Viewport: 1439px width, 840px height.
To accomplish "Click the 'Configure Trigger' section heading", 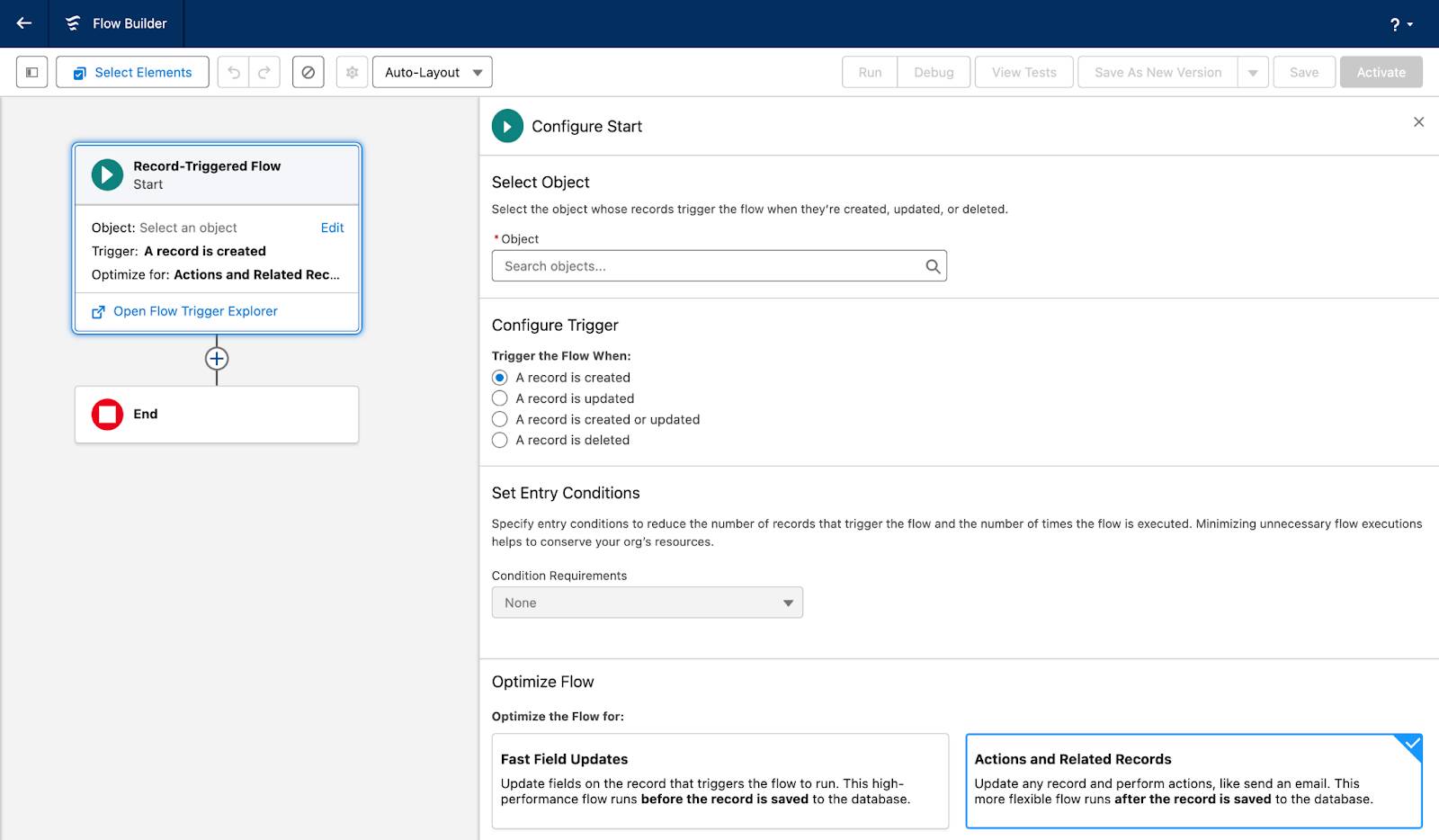I will click(x=555, y=326).
